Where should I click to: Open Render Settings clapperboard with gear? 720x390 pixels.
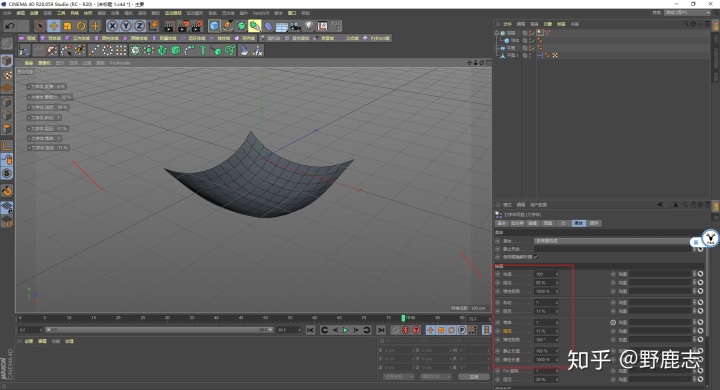coord(197,26)
